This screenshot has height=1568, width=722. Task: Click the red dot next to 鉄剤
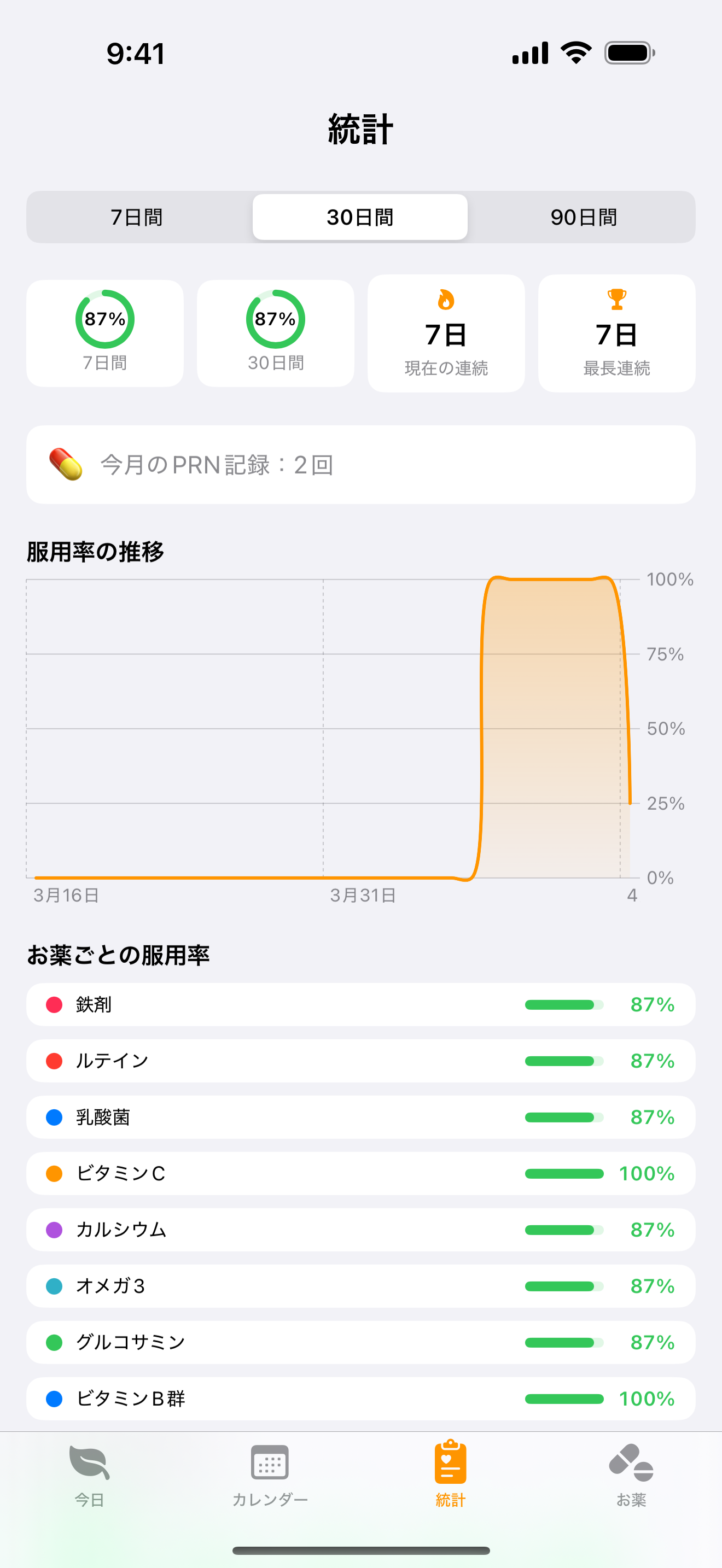(54, 1004)
